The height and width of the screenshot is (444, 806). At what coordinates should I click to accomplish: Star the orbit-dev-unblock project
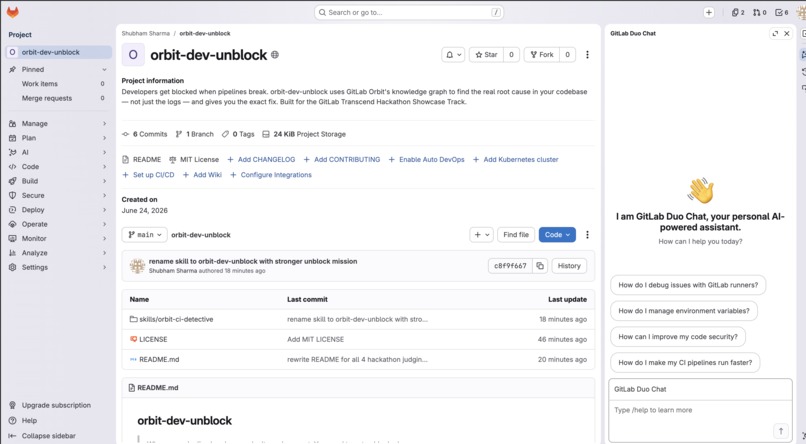486,54
